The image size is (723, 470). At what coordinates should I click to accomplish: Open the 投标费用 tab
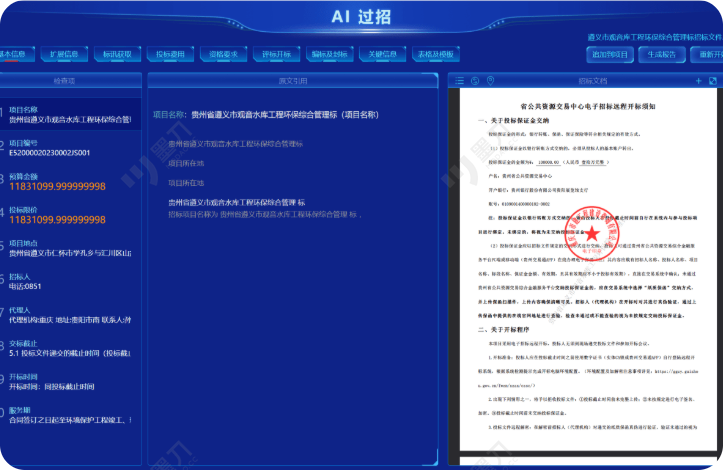click(x=170, y=54)
